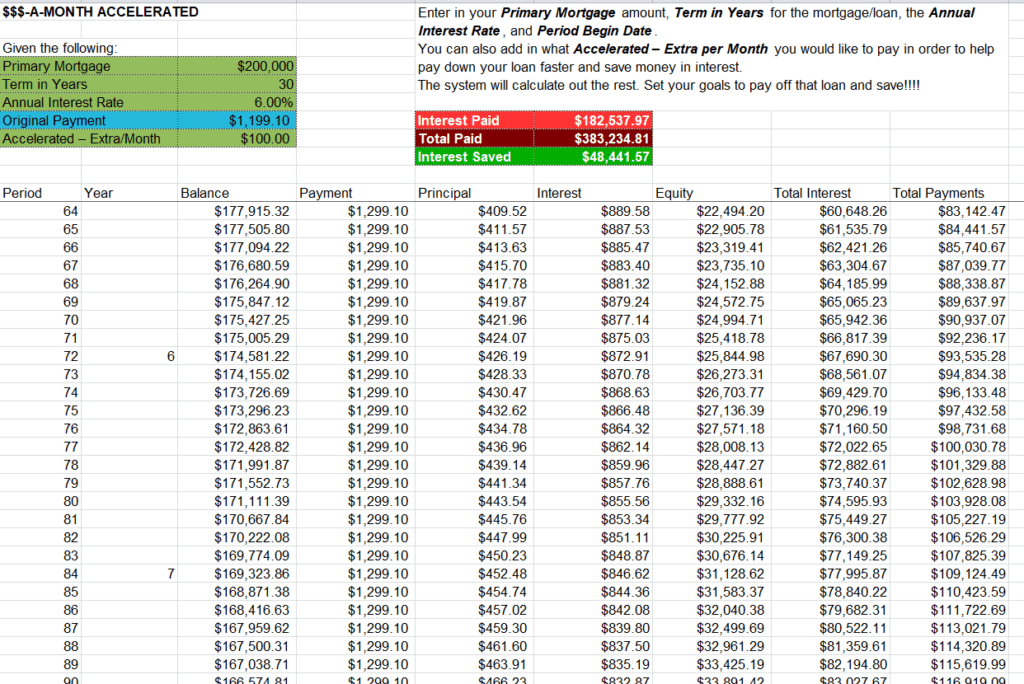
Task: Select period number 64 cell
Action: click(40, 211)
